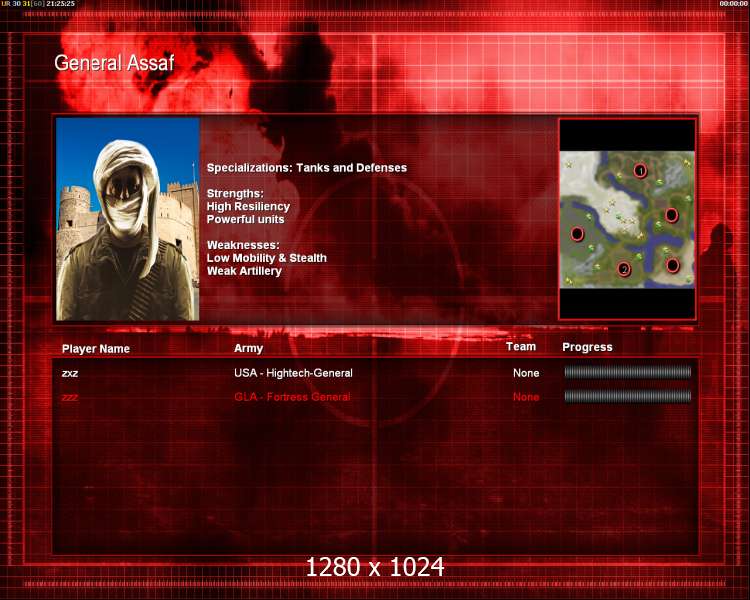Click the "General Assaf" title

click(114, 63)
